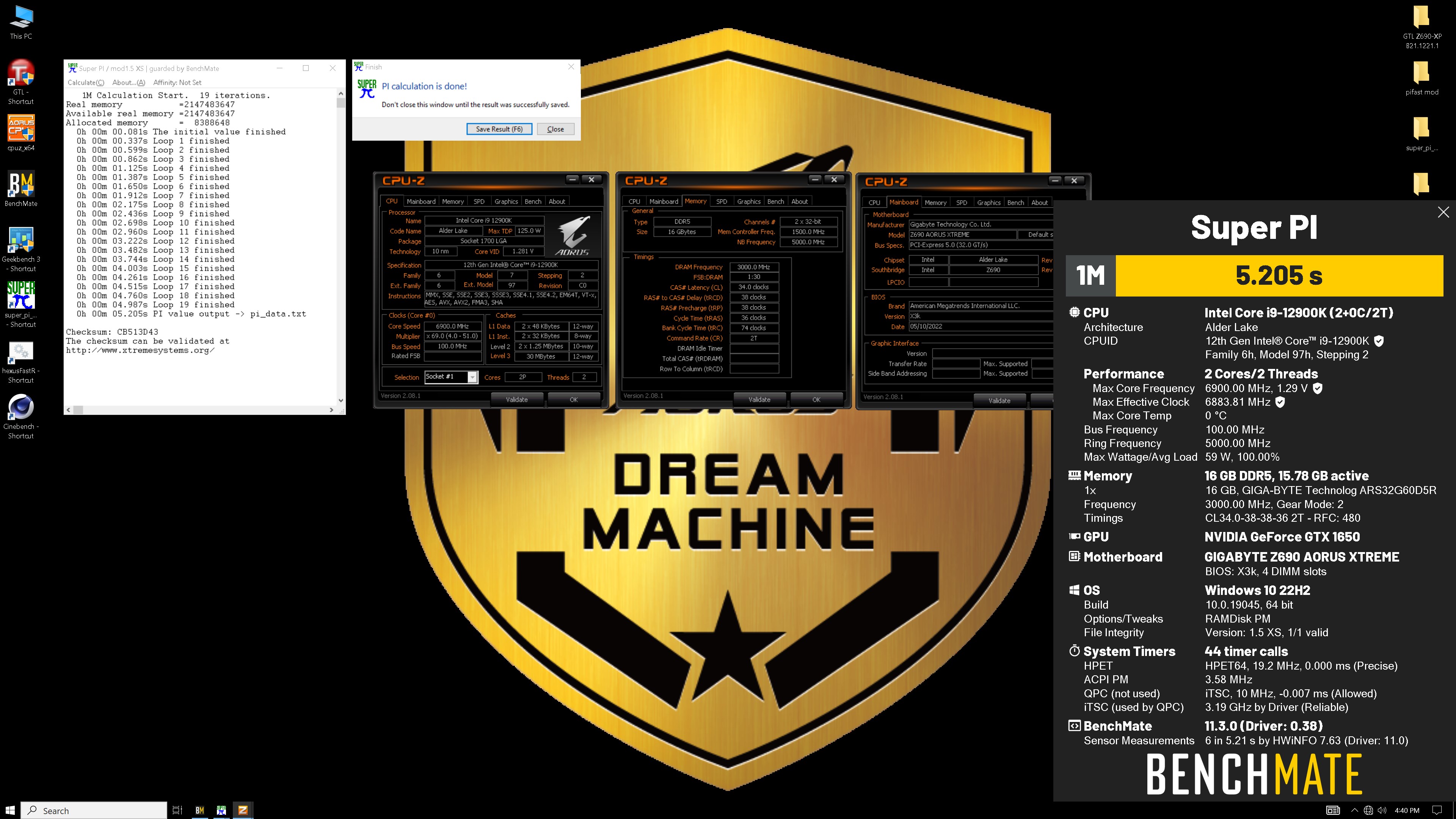
Task: Open the notification center icon
Action: tap(1437, 810)
